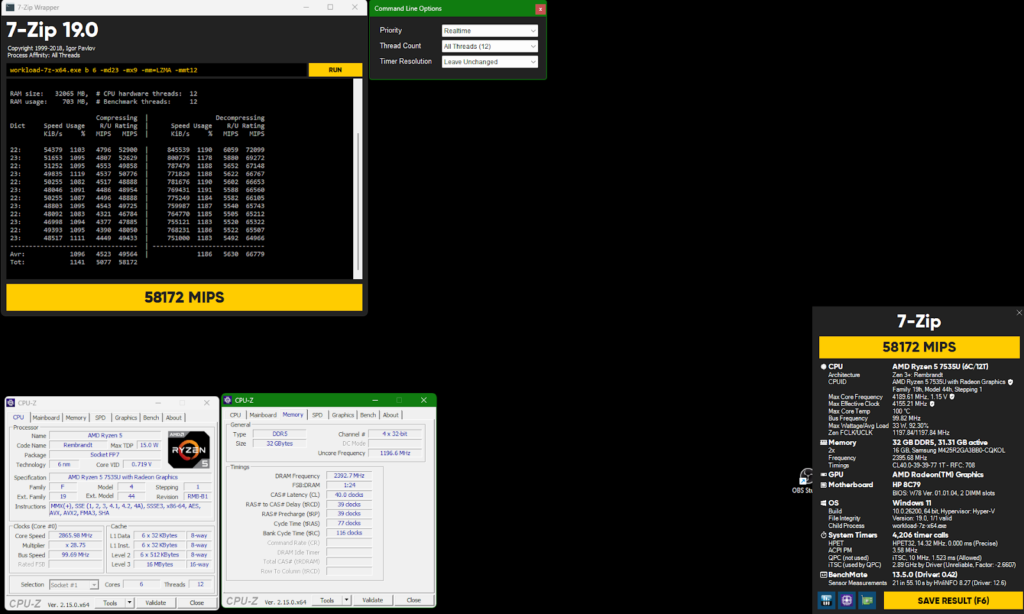Open the Timer Resolution dropdown
Image resolution: width=1024 pixels, height=614 pixels.
490,61
